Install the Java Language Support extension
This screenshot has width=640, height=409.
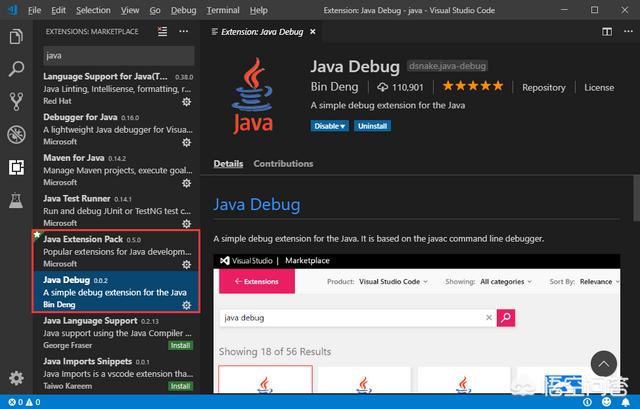(180, 345)
